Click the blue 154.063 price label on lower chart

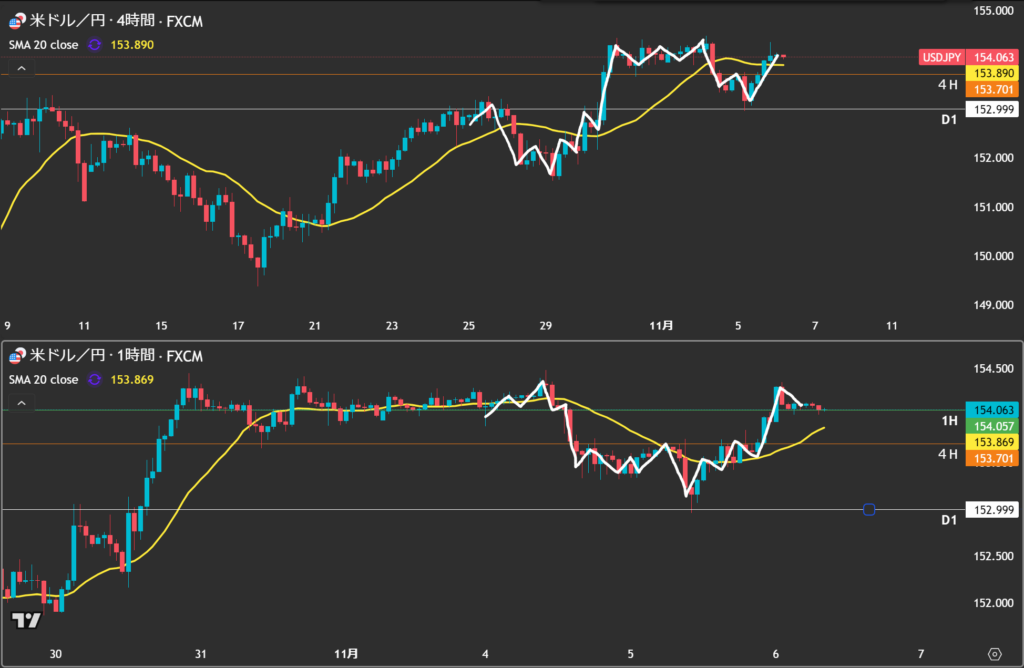point(991,410)
